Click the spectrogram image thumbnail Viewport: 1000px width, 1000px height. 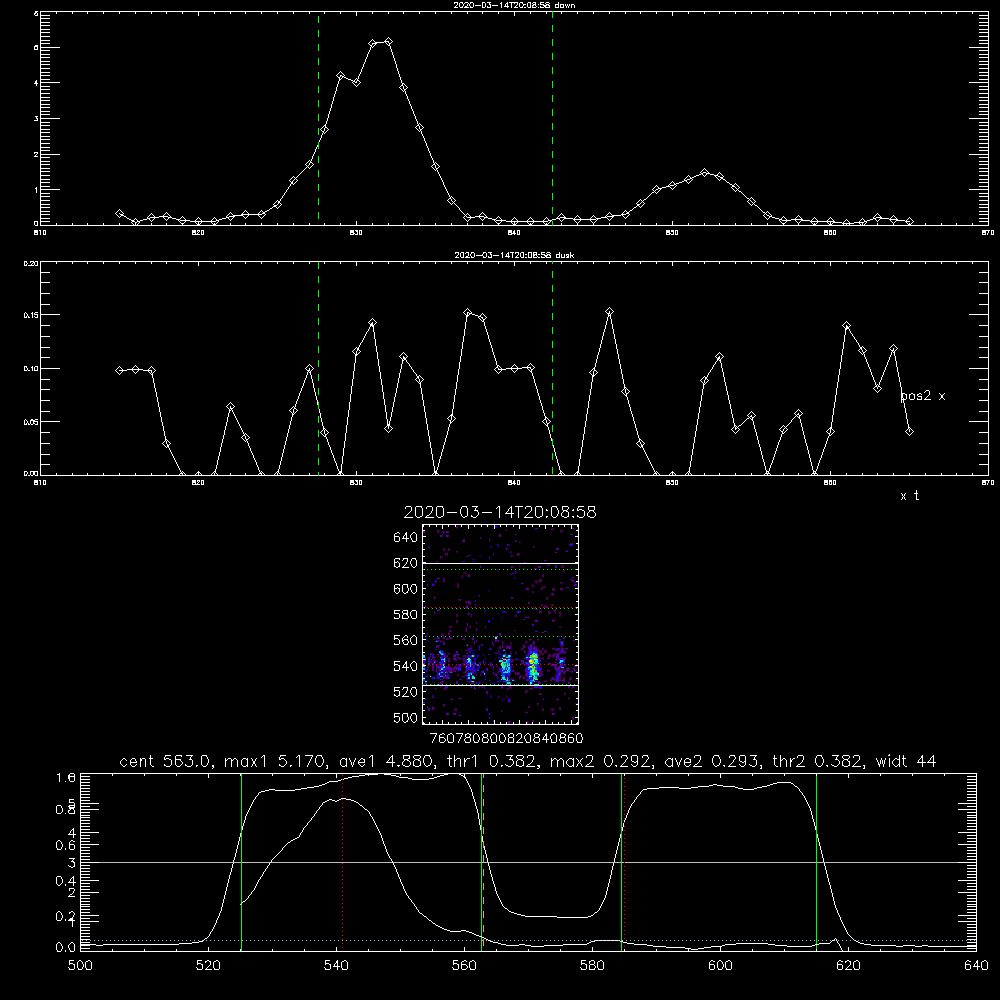tap(501, 624)
